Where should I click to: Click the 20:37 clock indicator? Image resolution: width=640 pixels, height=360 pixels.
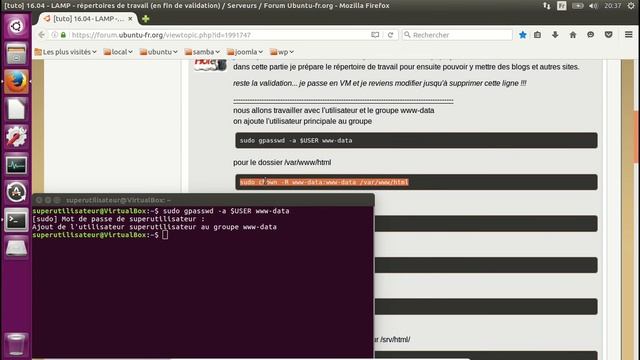pos(613,6)
